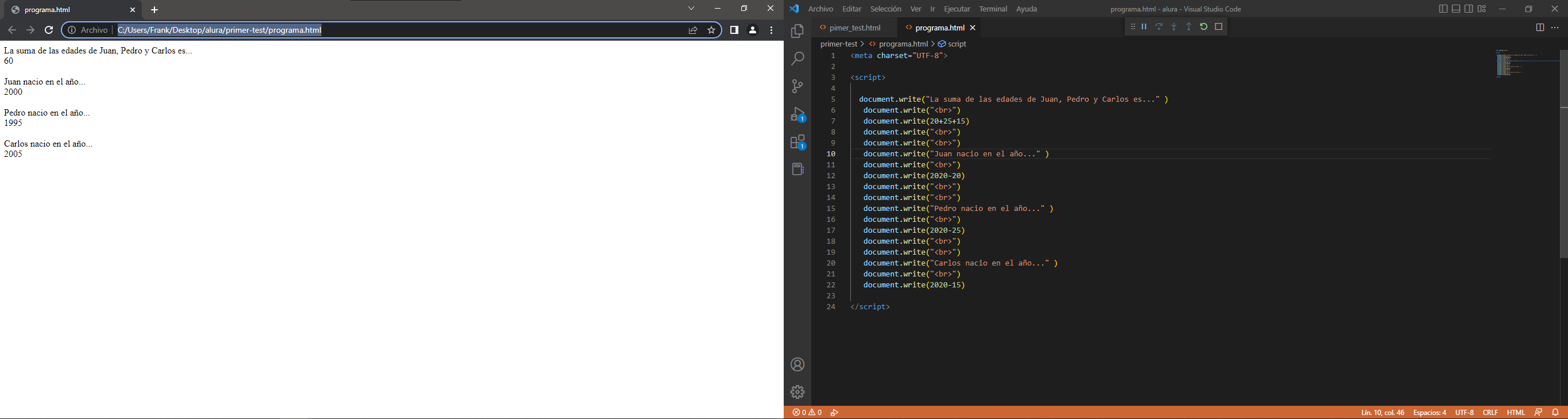Screen dimensions: 1568x419
Task: Click the debug launch status bar icon
Action: 835,412
